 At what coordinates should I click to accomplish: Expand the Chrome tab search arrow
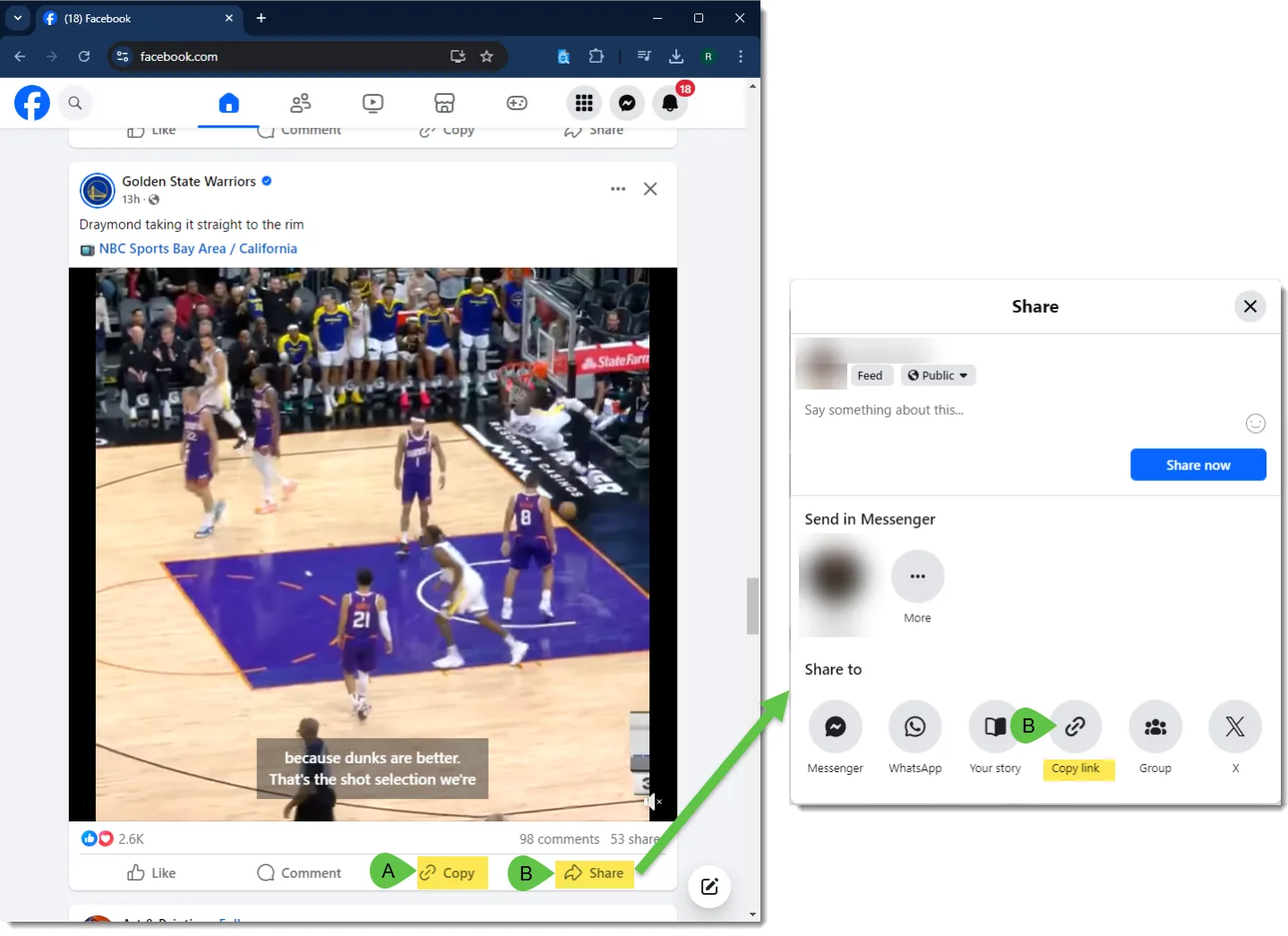(x=18, y=18)
